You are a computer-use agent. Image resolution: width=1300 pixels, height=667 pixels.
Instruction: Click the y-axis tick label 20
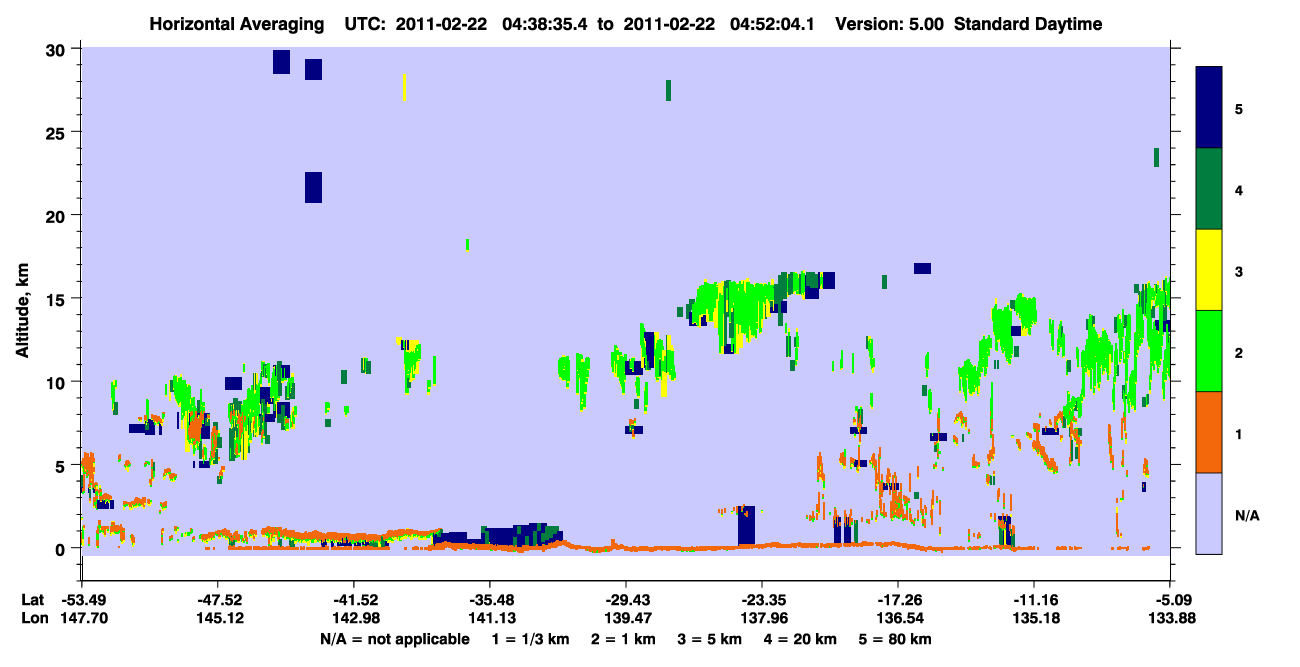(58, 215)
